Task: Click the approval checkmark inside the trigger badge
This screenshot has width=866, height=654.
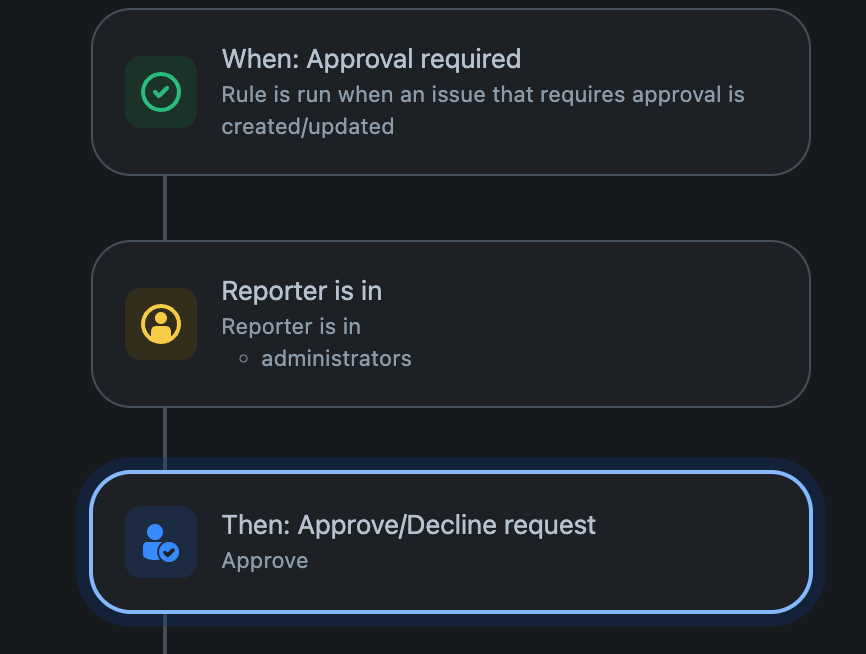Action: coord(160,92)
